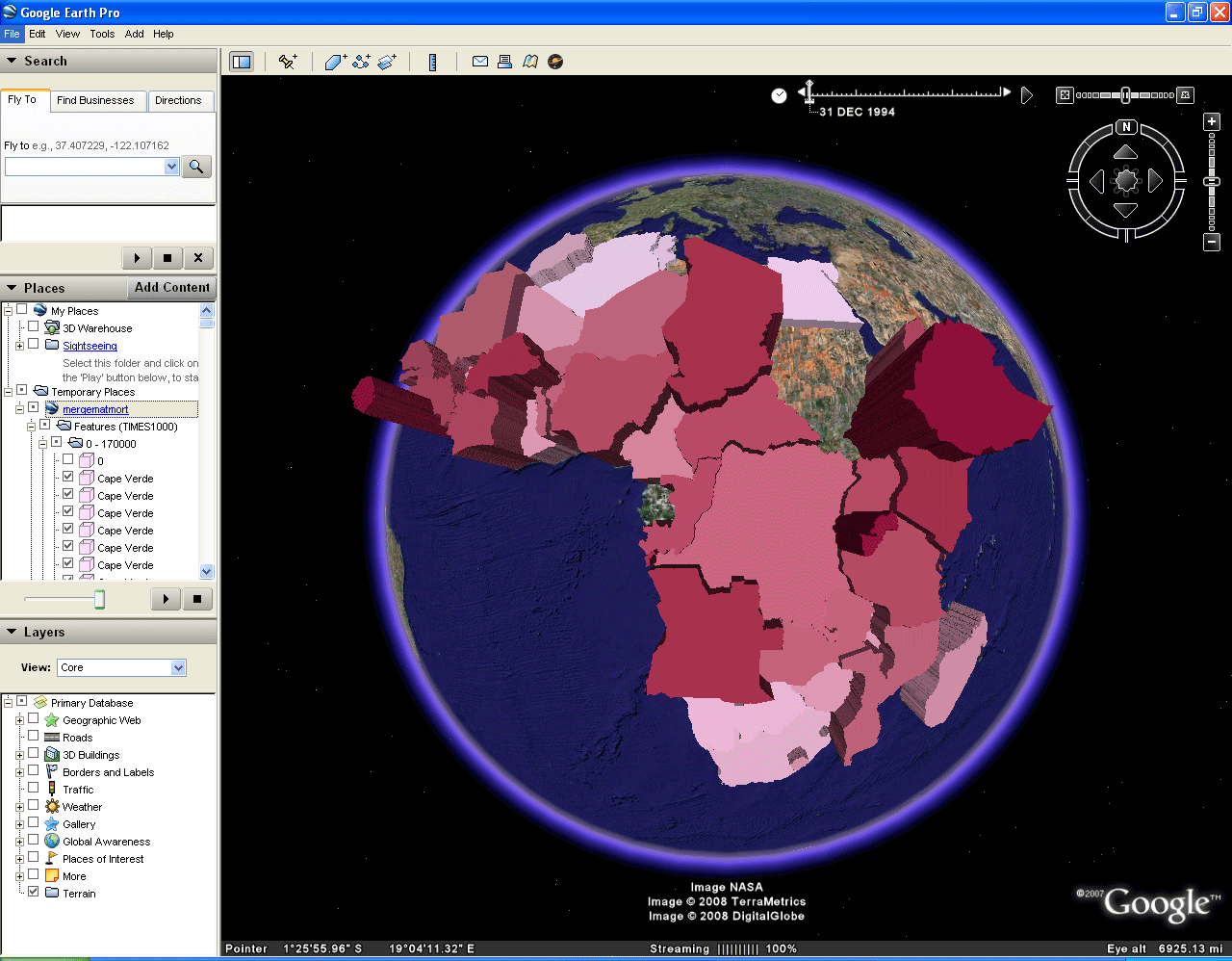
Task: Open the Fly To input dropdown
Action: [x=172, y=167]
